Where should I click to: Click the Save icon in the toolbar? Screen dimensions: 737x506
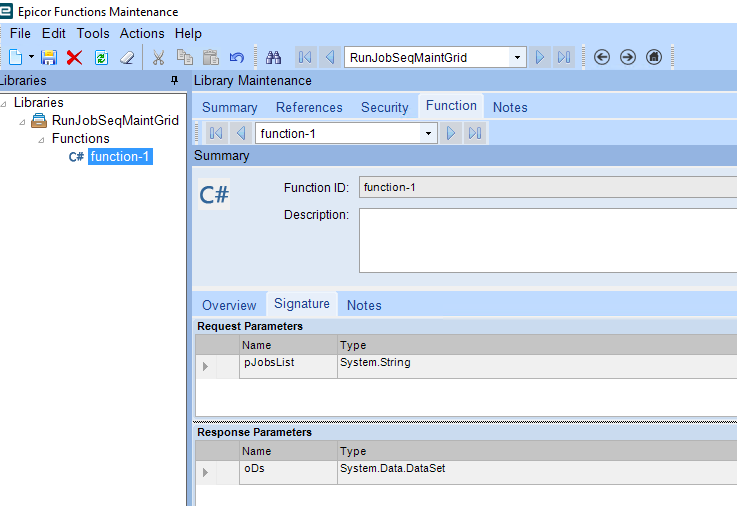[48, 58]
